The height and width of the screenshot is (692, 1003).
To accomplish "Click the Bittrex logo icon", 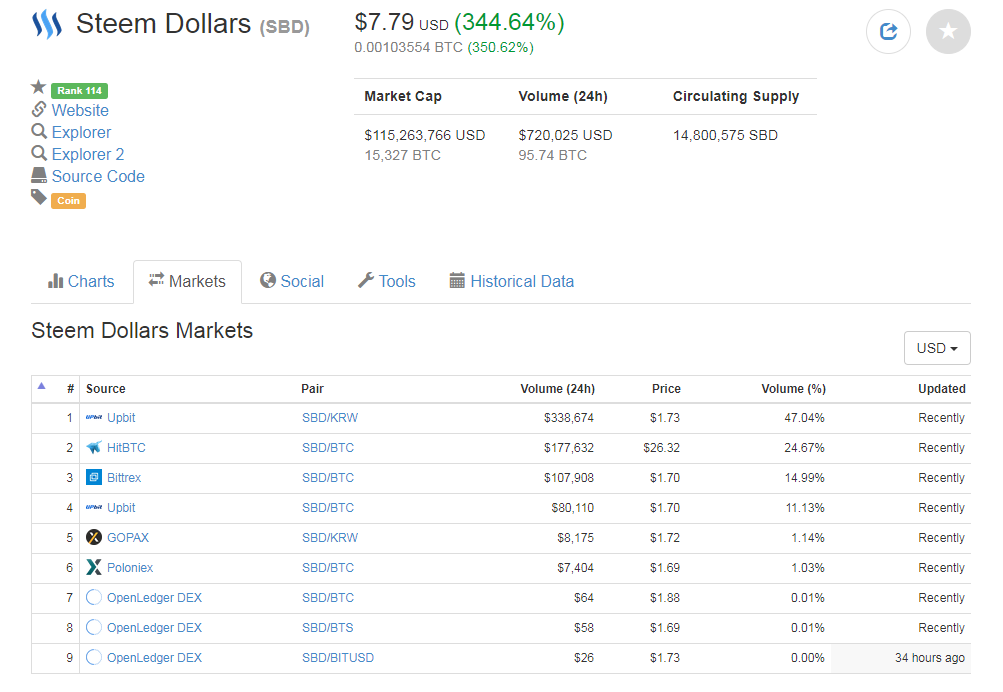I will point(94,477).
